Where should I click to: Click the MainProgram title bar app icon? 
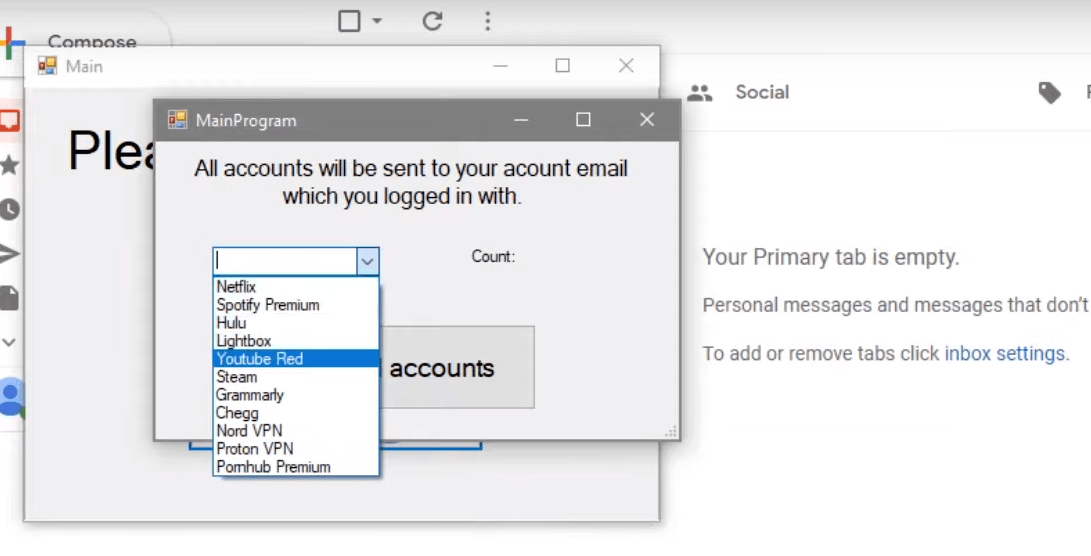pos(177,120)
